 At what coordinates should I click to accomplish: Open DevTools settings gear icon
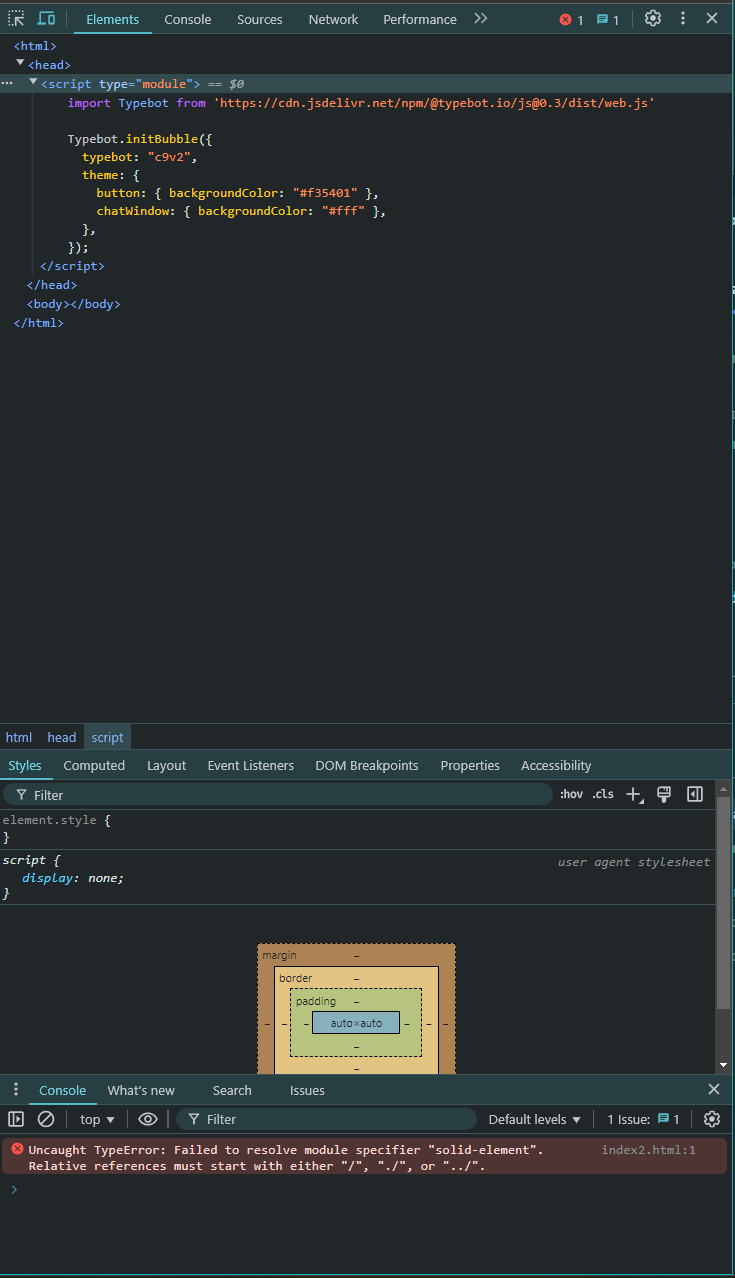(x=653, y=19)
